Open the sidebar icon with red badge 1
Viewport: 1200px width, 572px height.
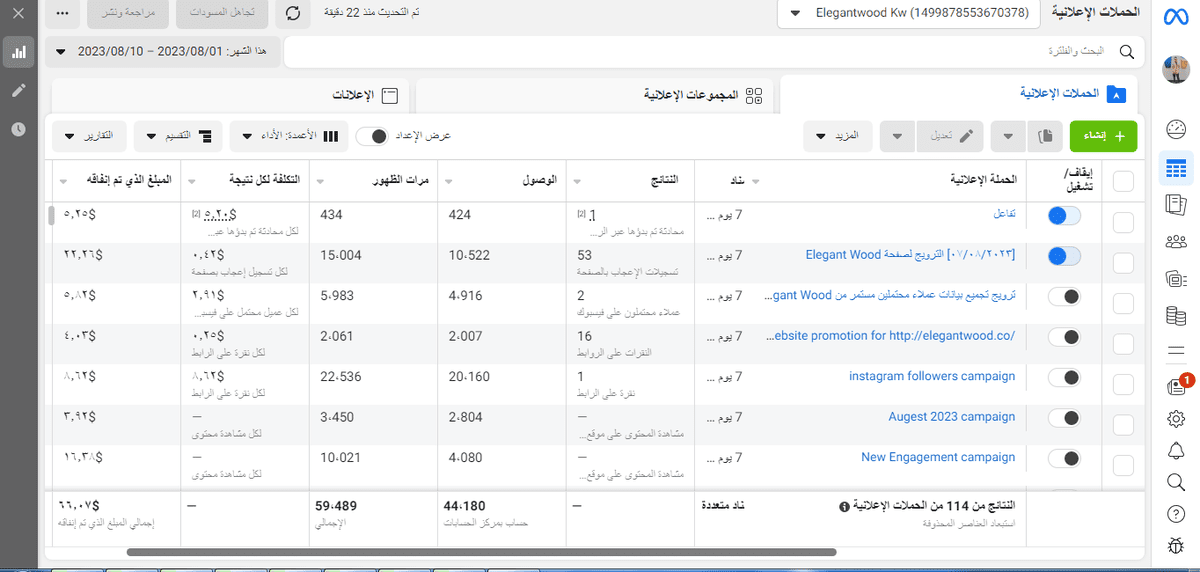(x=1177, y=385)
